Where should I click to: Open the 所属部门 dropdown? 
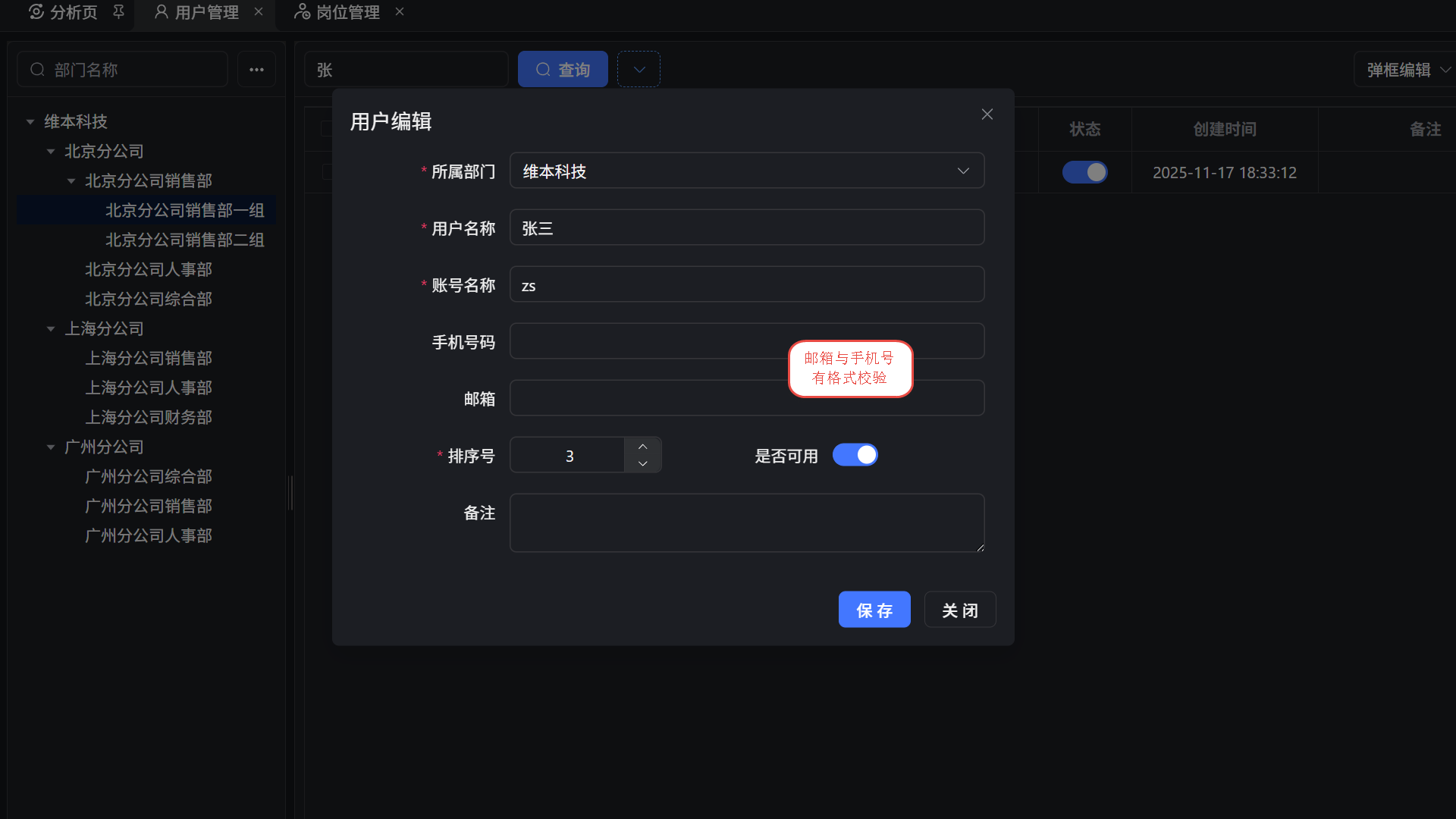click(x=746, y=171)
